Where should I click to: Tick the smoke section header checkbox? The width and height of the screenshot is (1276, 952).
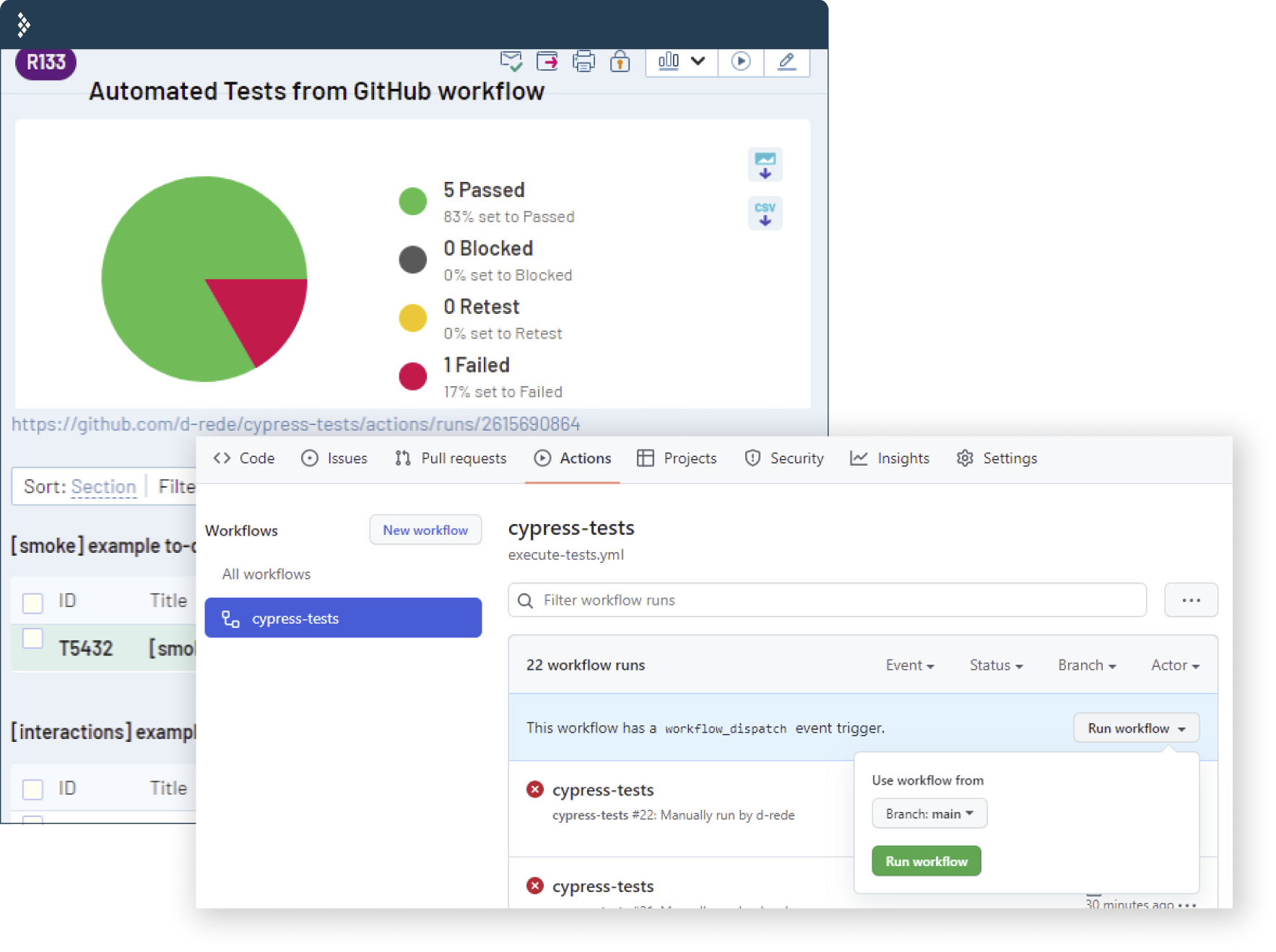tap(32, 602)
